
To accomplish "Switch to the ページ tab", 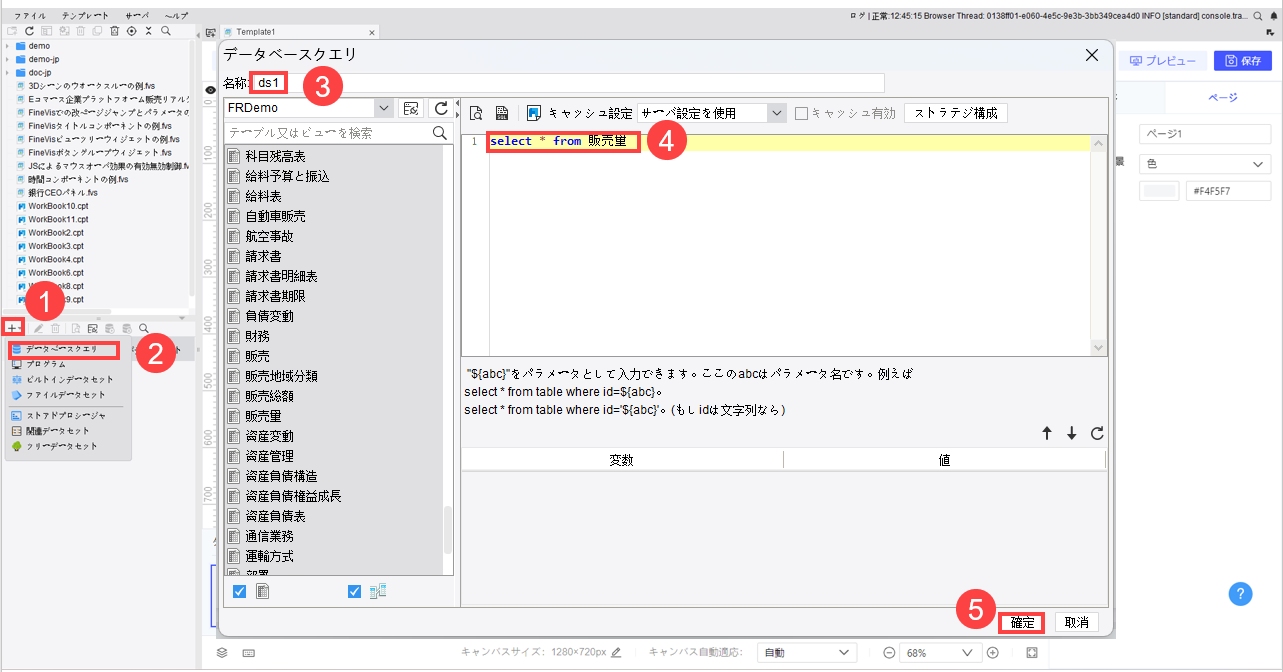I will coord(1223,98).
